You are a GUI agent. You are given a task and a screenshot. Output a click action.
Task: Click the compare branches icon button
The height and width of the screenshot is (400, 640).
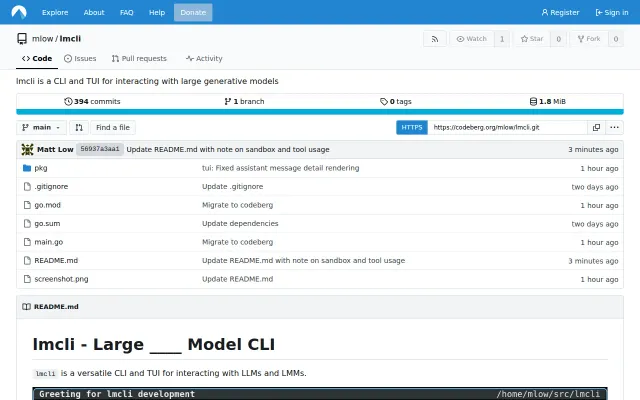pyautogui.click(x=79, y=127)
